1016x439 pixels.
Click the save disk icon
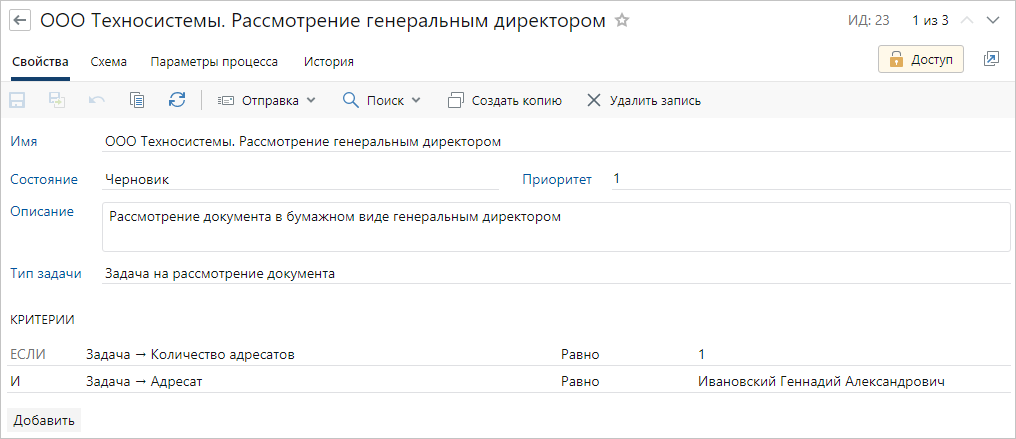click(x=17, y=100)
